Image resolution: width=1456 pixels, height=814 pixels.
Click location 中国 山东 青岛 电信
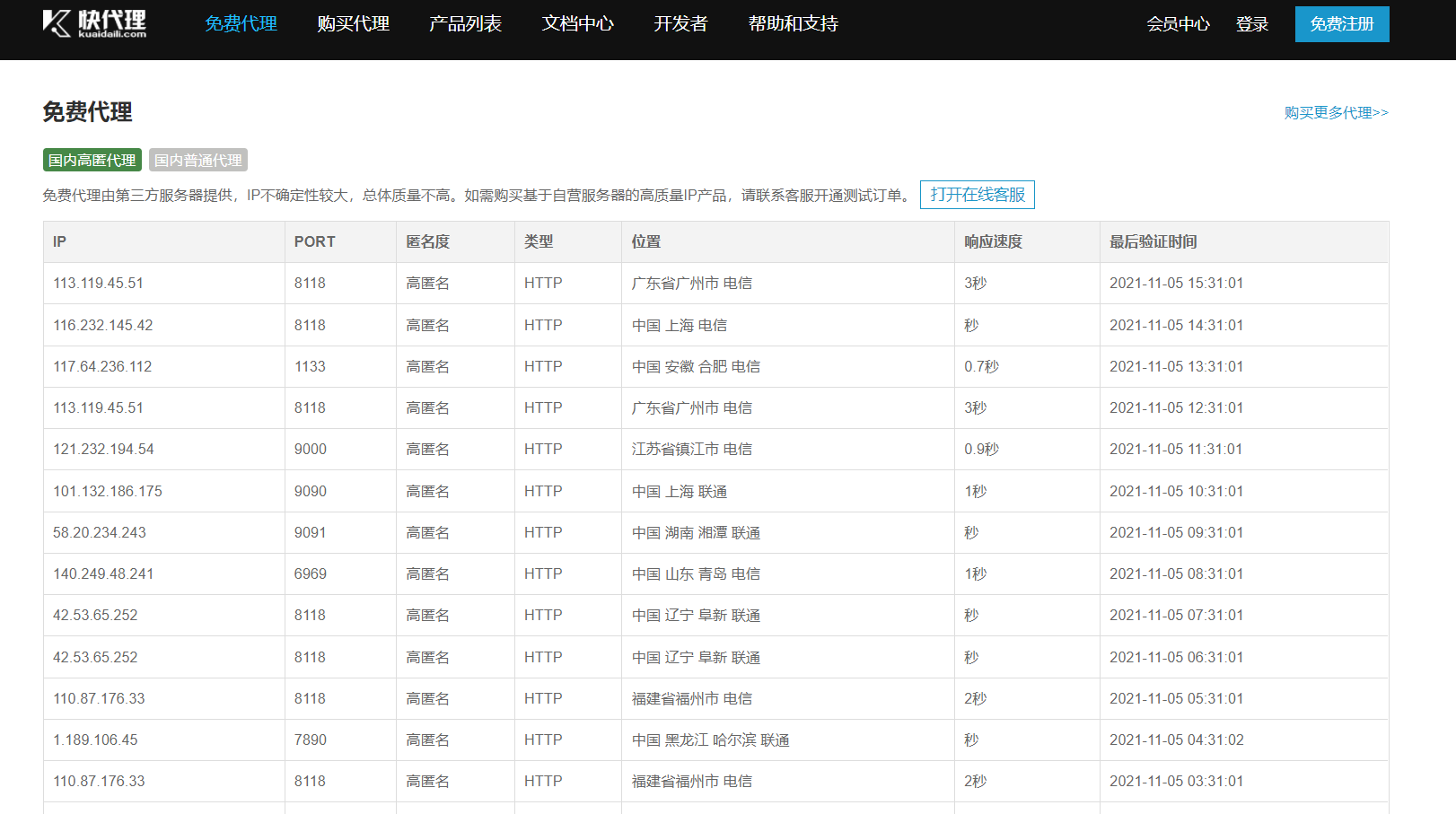click(696, 573)
